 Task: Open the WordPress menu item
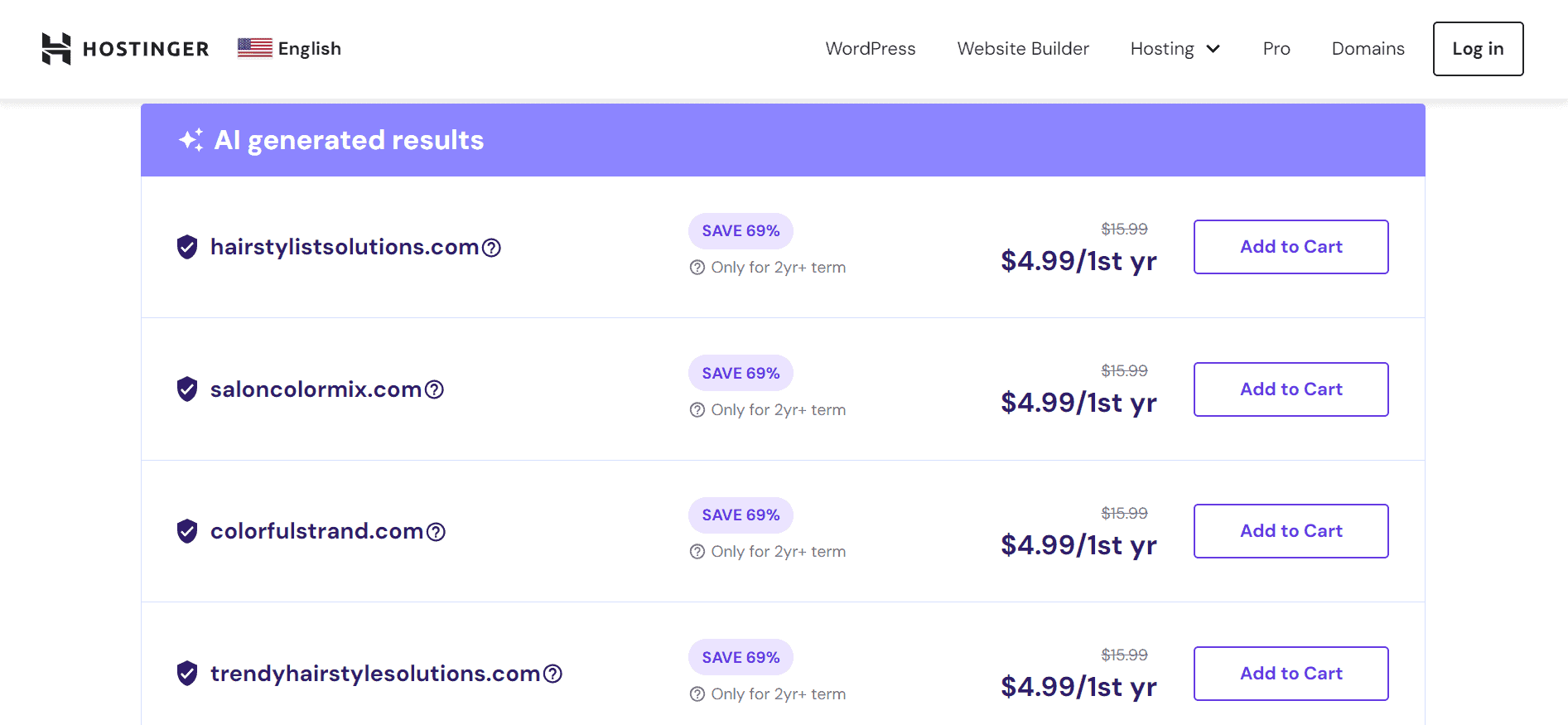coord(870,49)
